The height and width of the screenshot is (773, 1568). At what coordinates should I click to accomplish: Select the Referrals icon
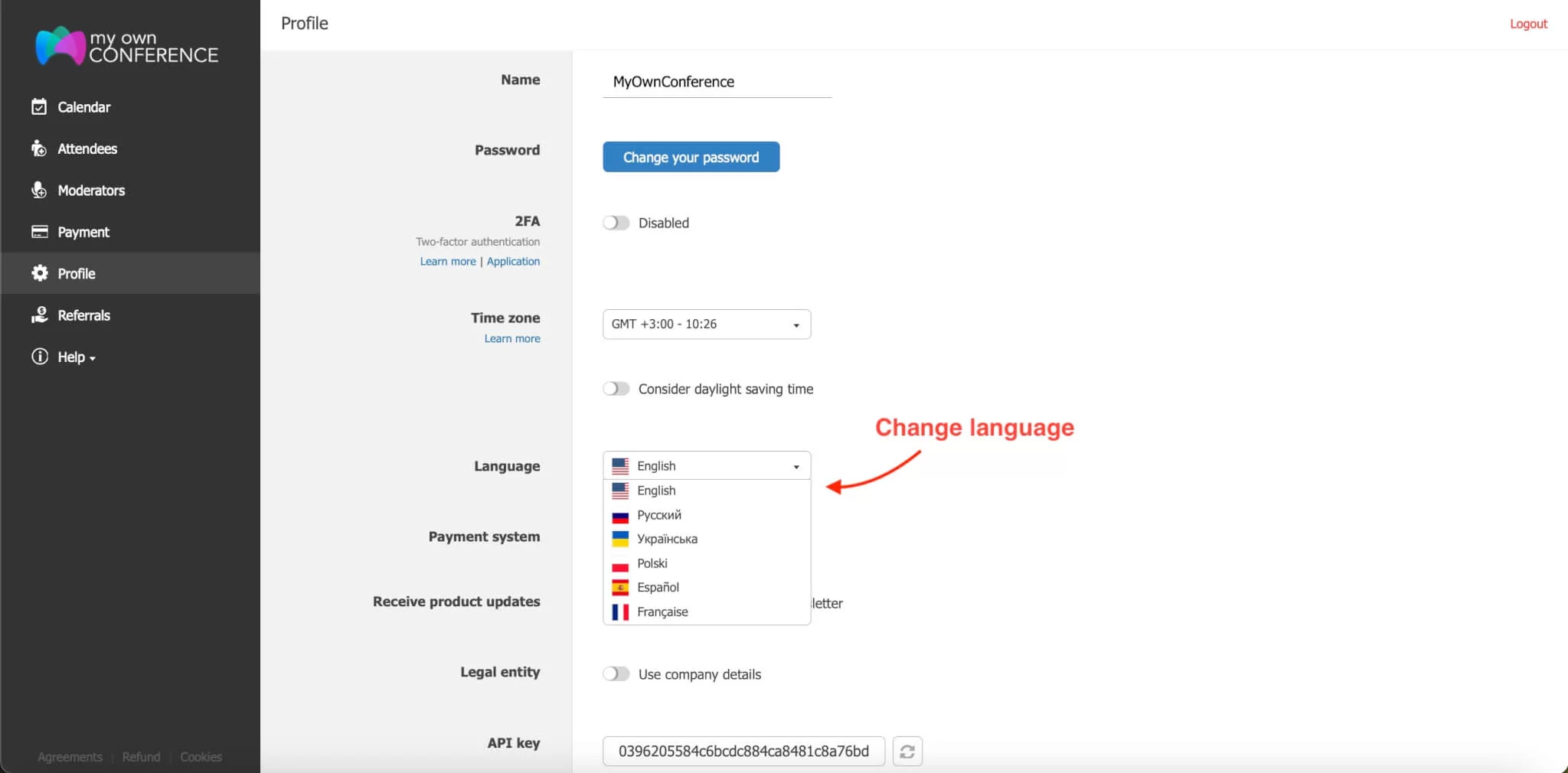coord(39,315)
